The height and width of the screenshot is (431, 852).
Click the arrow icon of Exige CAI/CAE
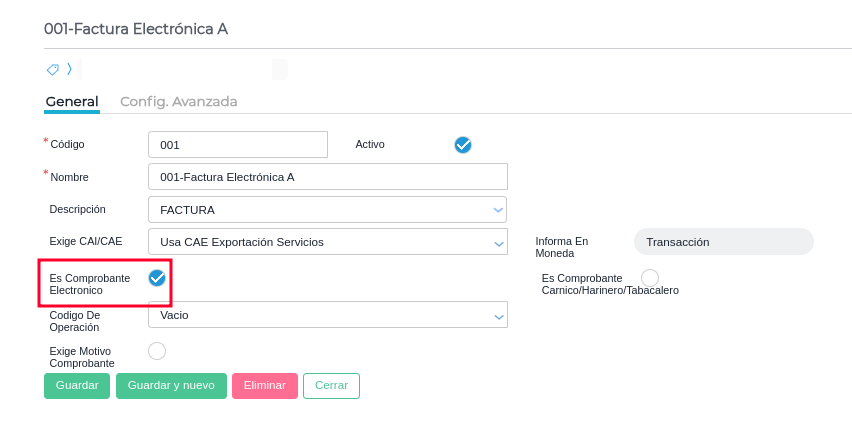tap(499, 242)
